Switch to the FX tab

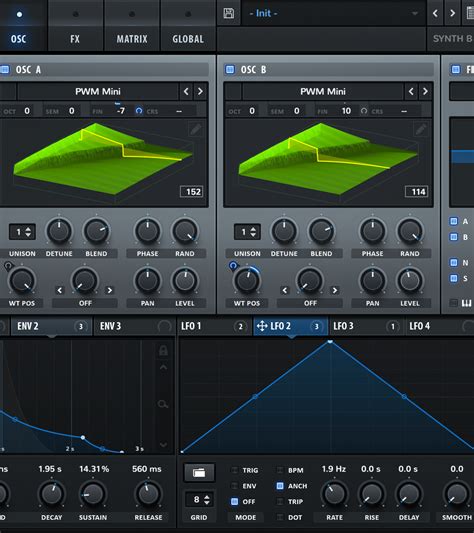[x=75, y=39]
